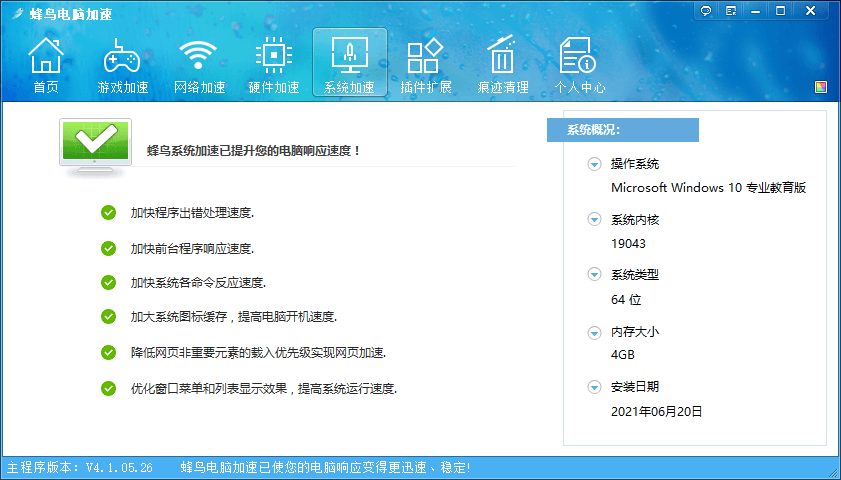Toggle 加快前台程序响应速度 green check
This screenshot has height=480, width=841.
coord(108,248)
